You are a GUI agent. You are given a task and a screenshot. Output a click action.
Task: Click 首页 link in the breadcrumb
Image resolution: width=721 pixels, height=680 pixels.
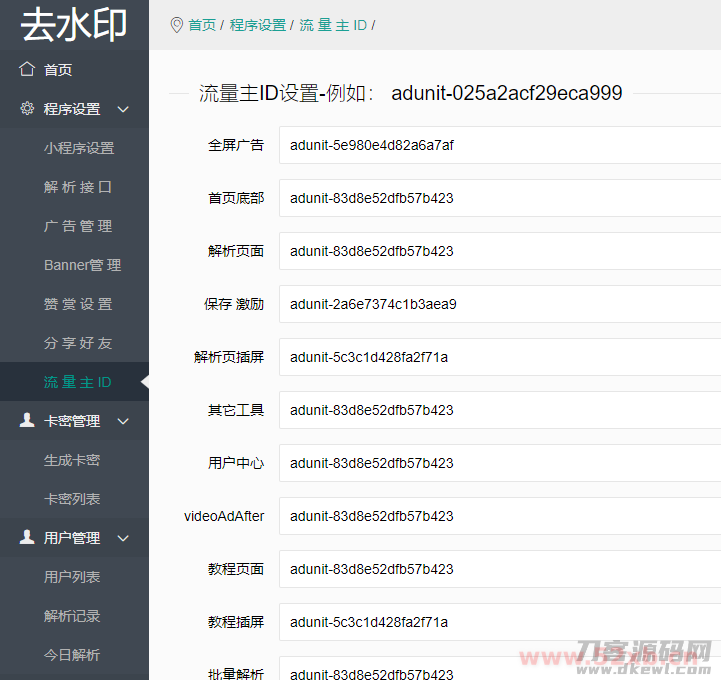(202, 25)
